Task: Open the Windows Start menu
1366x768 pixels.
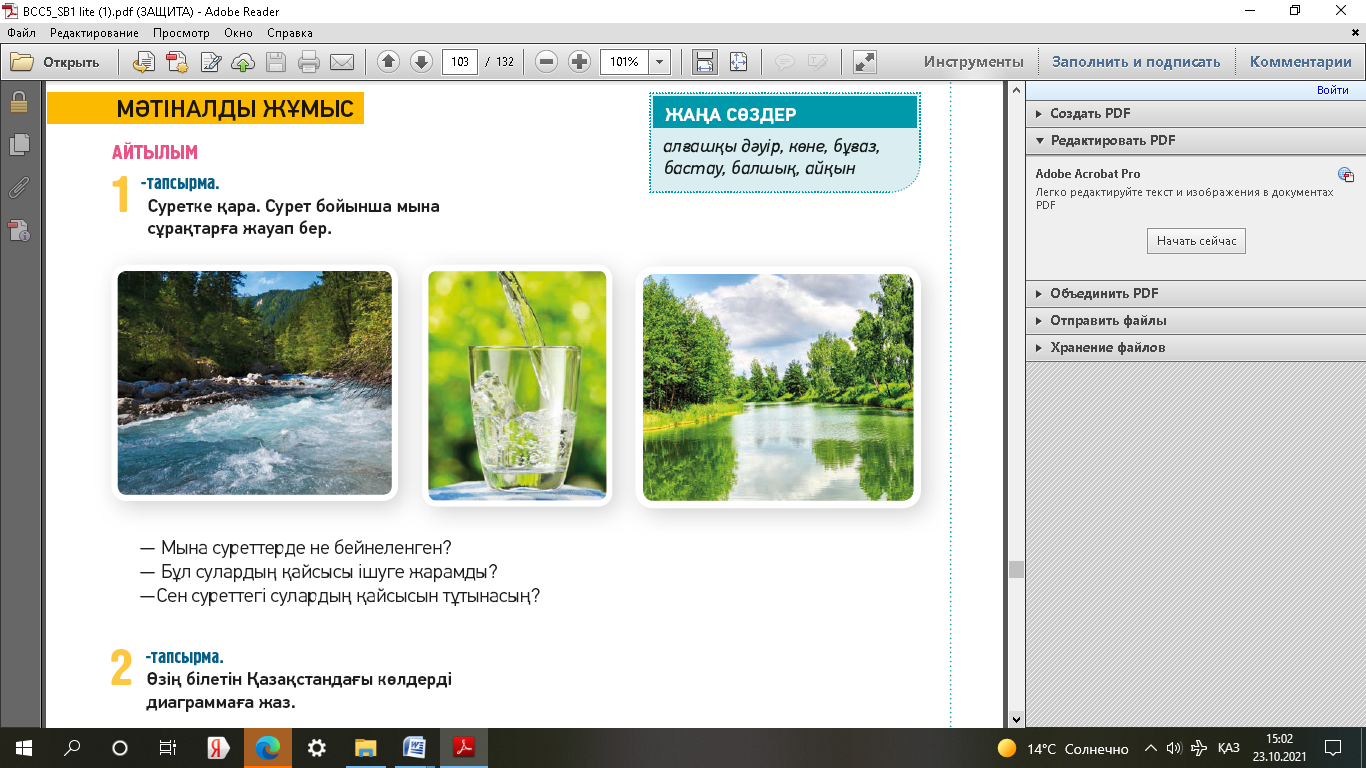Action: 22,748
